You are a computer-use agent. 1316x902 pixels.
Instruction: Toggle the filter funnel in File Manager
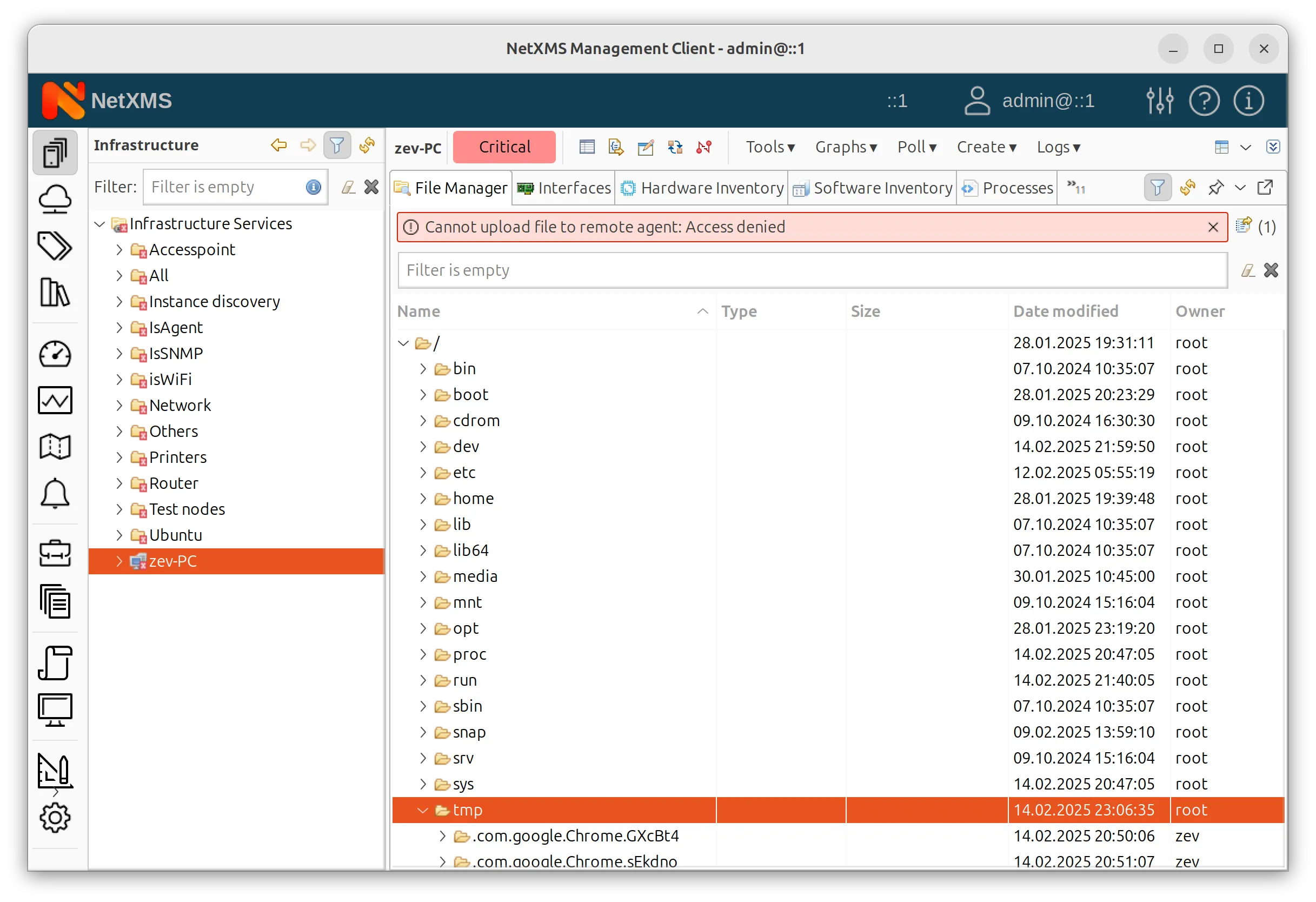(1158, 188)
